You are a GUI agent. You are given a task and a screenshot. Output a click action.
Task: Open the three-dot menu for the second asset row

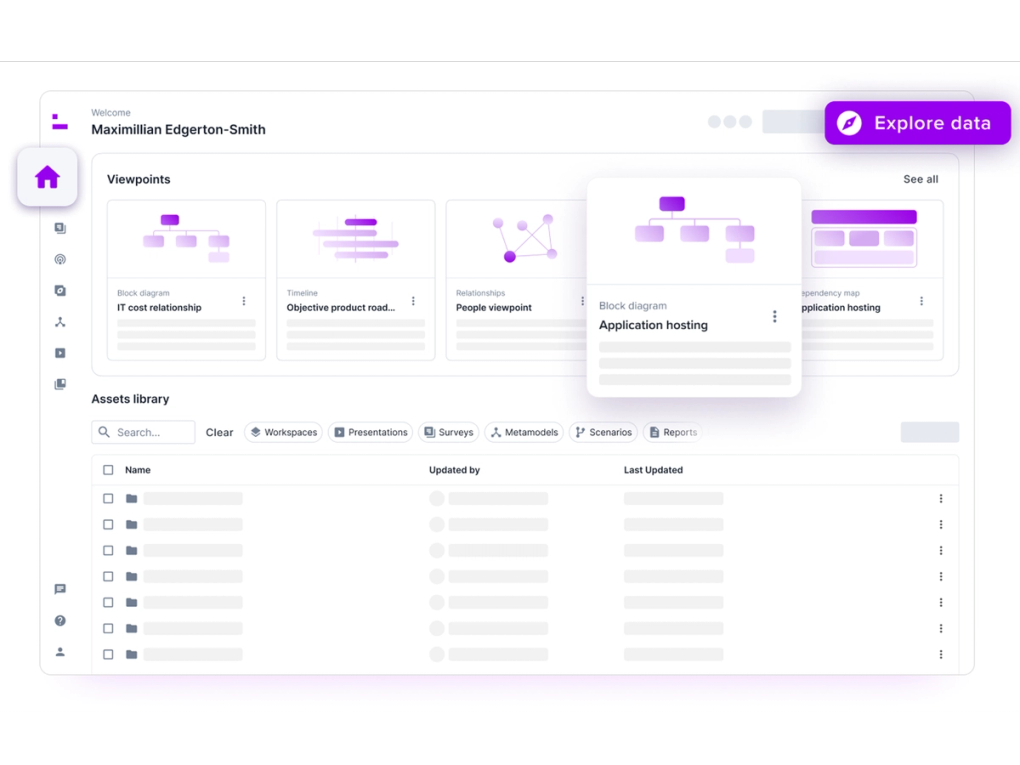tap(941, 525)
